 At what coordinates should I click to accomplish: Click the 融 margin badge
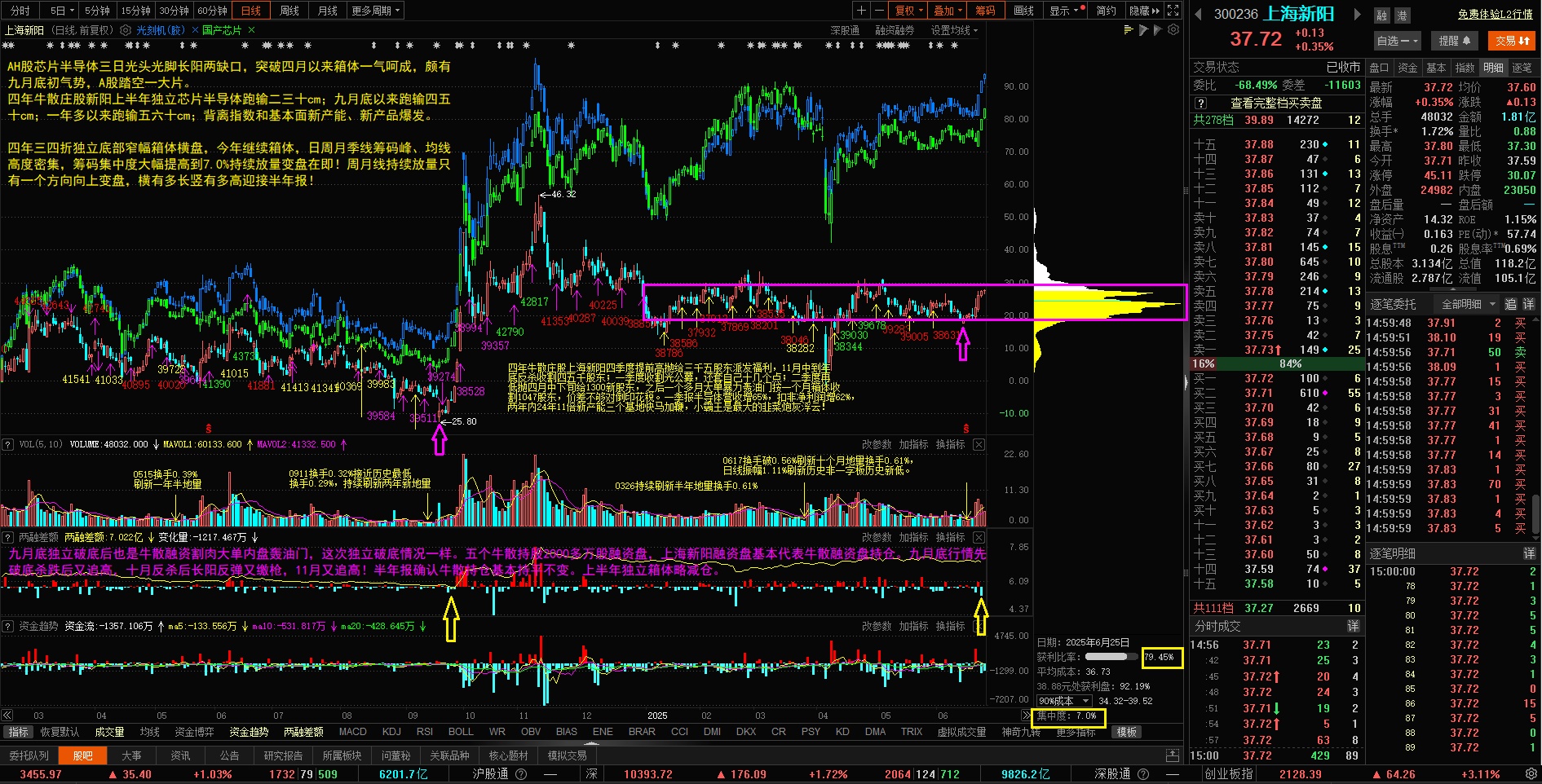1381,15
